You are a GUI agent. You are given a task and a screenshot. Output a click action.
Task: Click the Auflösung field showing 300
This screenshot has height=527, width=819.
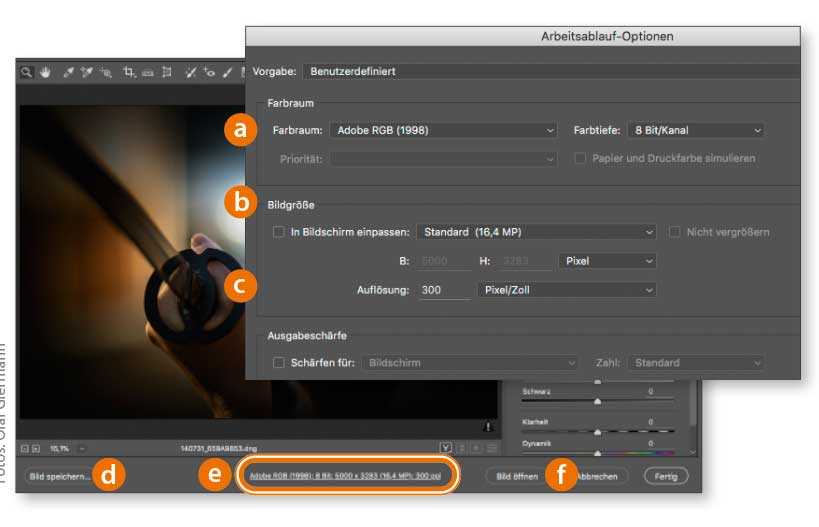442,290
